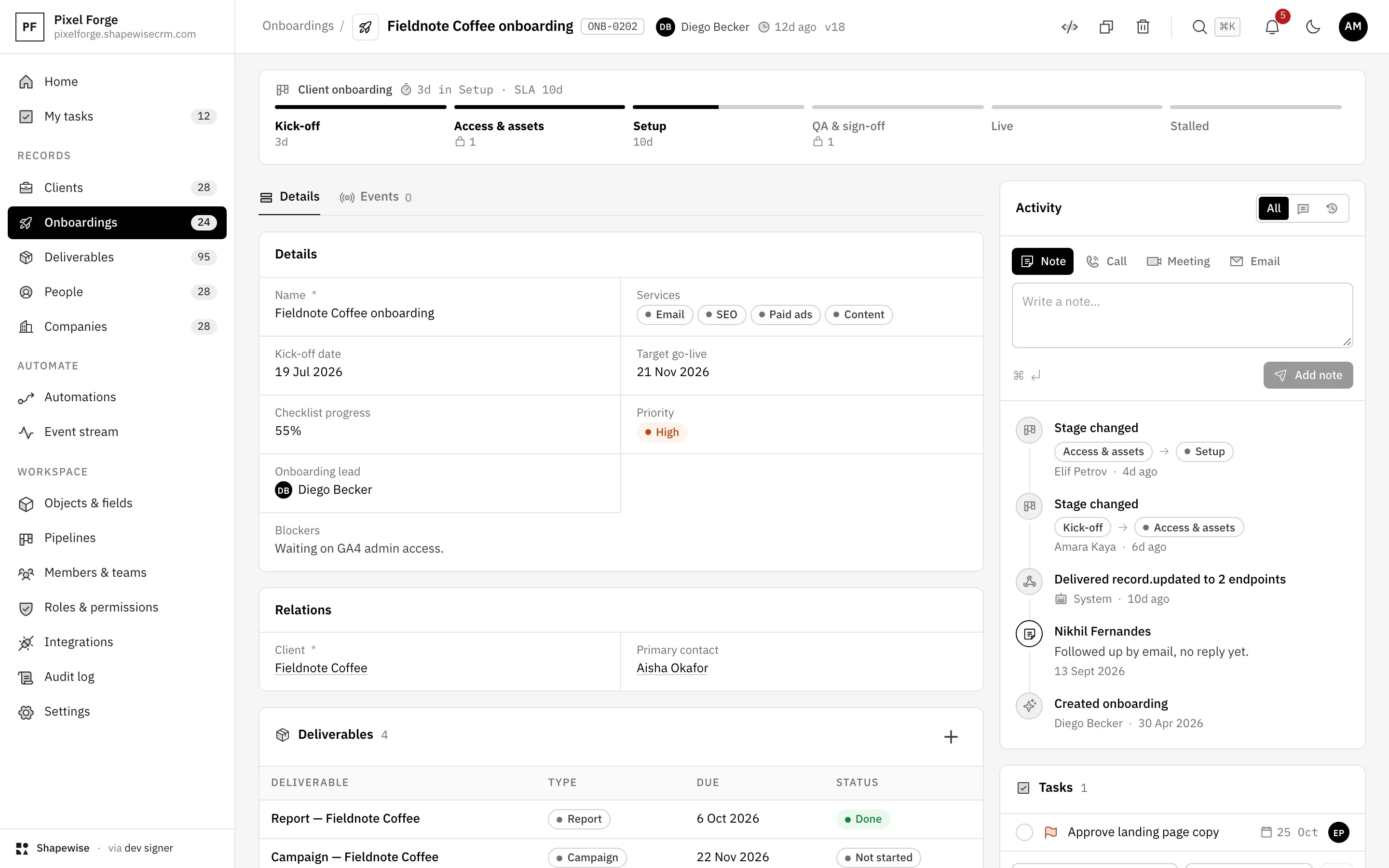The image size is (1389, 868).
Task: Open Fieldnote Coffee client link
Action: 321,668
